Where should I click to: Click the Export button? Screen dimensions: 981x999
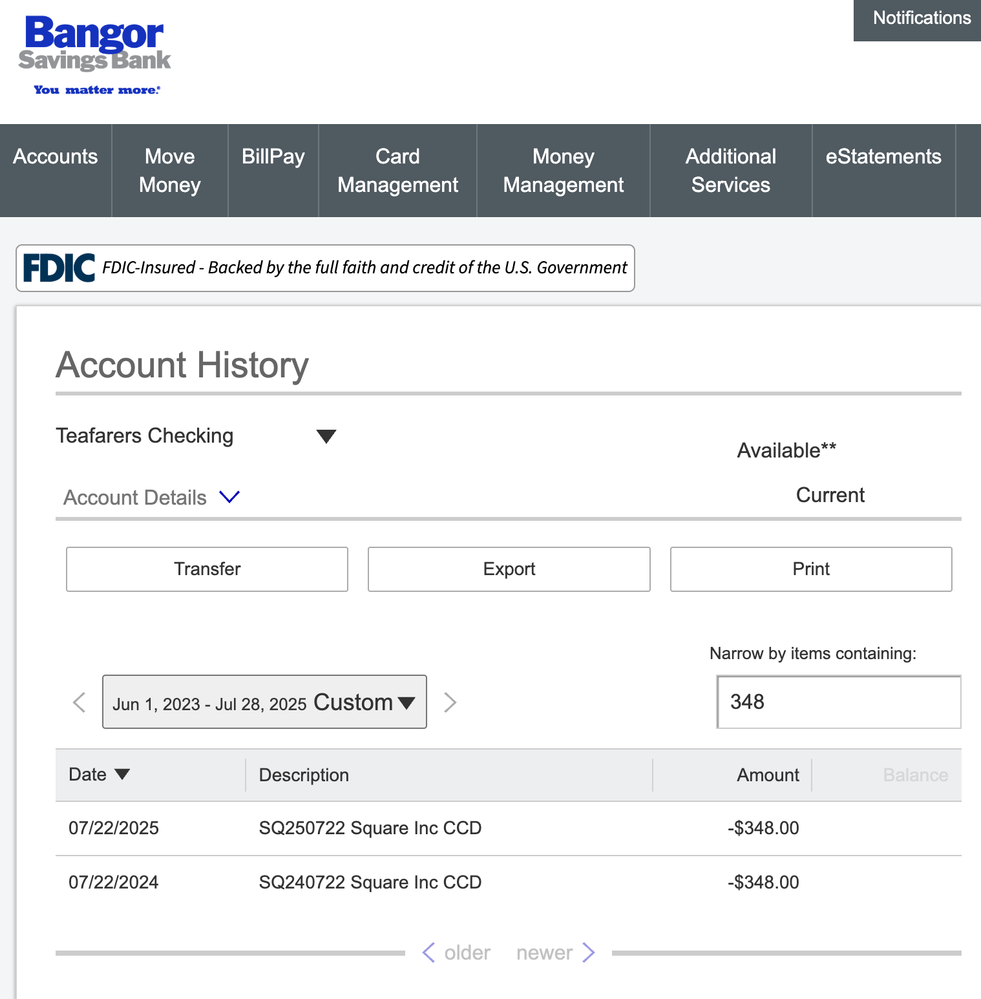pos(509,569)
